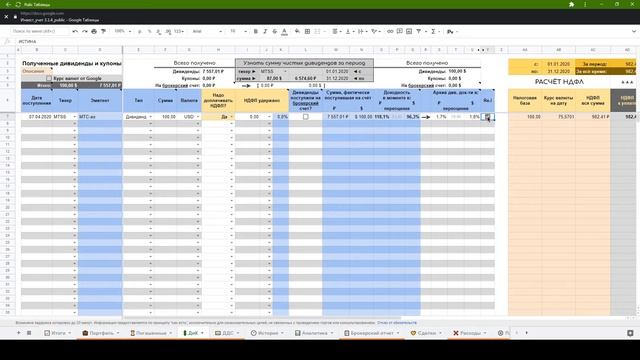
Task: Switch to the 'Расходы' sheet tab
Action: [469, 333]
